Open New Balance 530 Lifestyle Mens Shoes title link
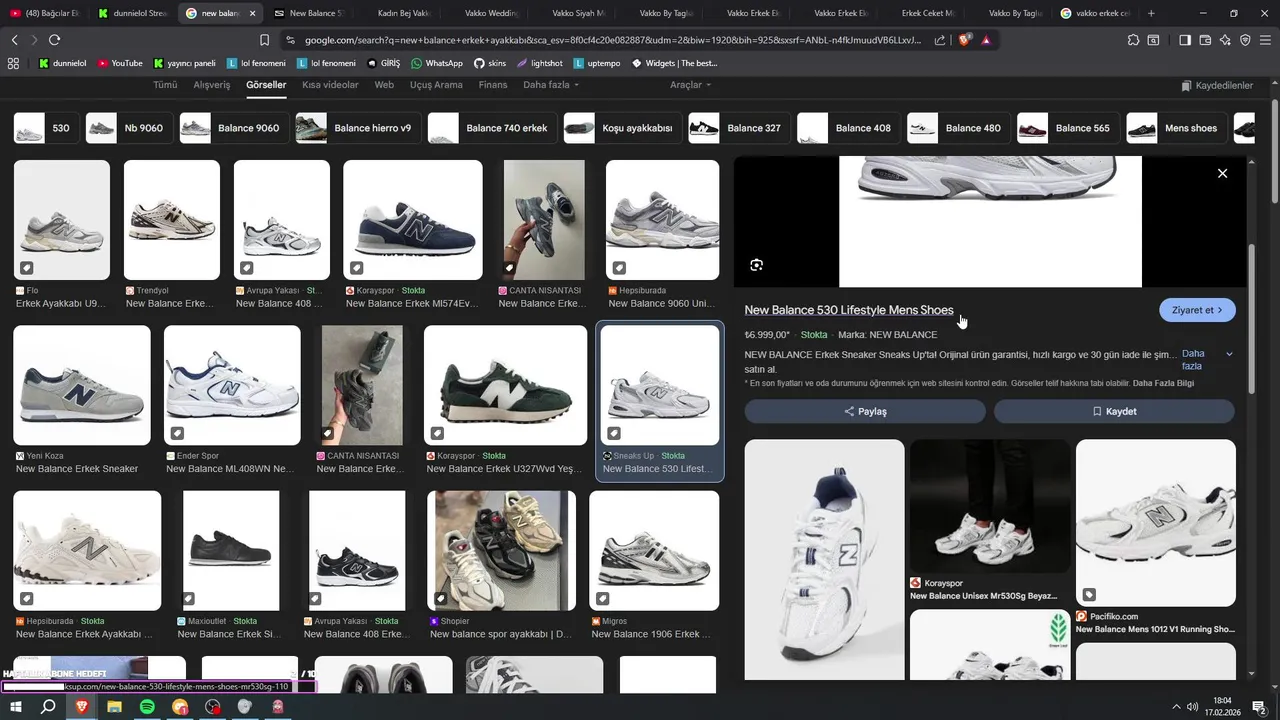The height and width of the screenshot is (720, 1280). (x=849, y=310)
